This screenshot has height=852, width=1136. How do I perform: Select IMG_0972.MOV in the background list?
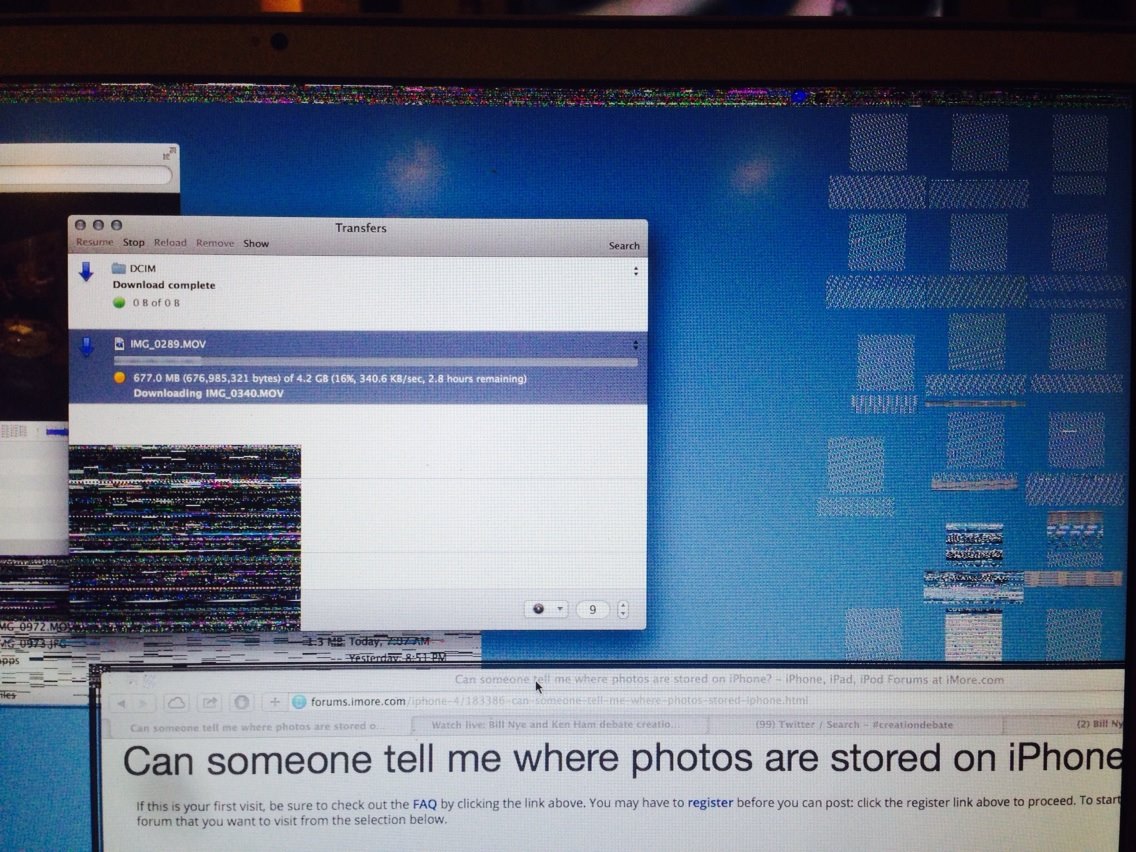pyautogui.click(x=35, y=627)
